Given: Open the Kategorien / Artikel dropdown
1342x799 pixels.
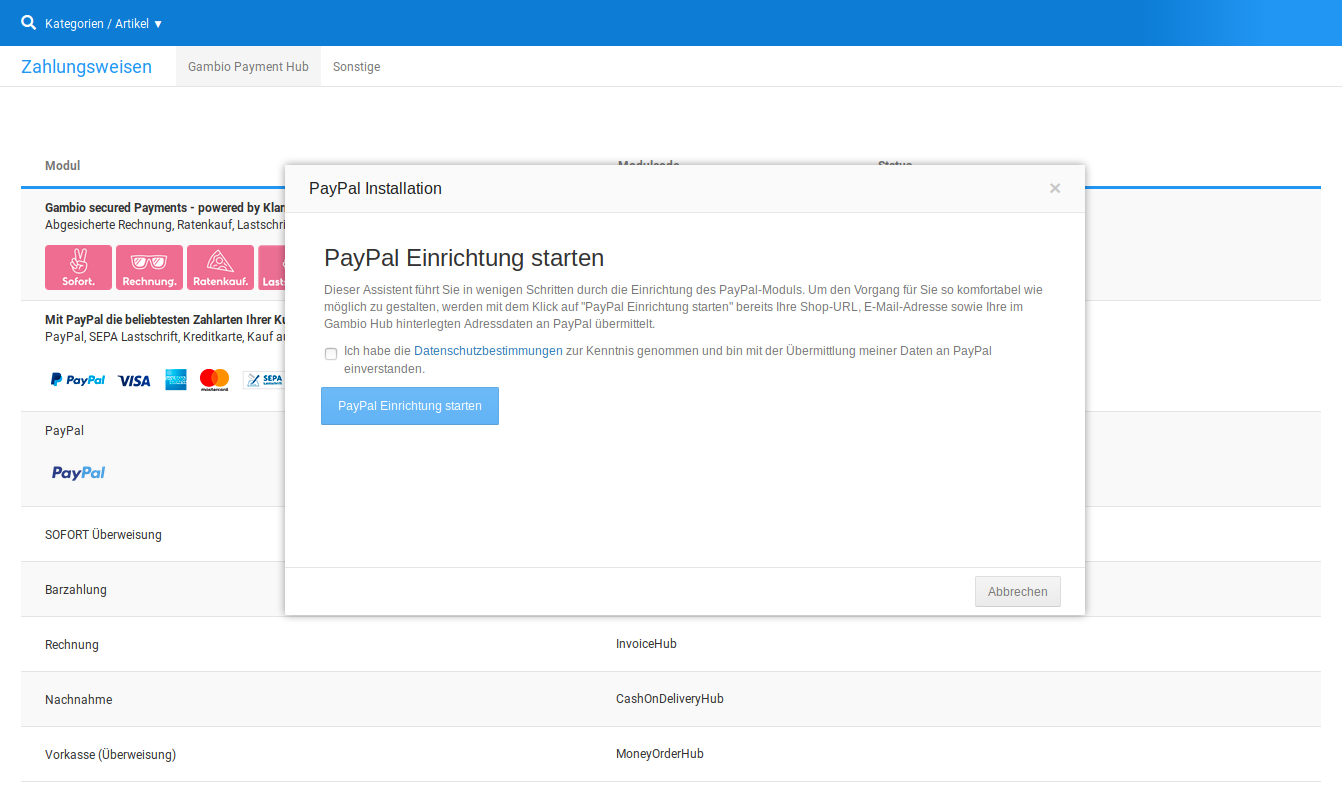Looking at the screenshot, I should pyautogui.click(x=104, y=23).
